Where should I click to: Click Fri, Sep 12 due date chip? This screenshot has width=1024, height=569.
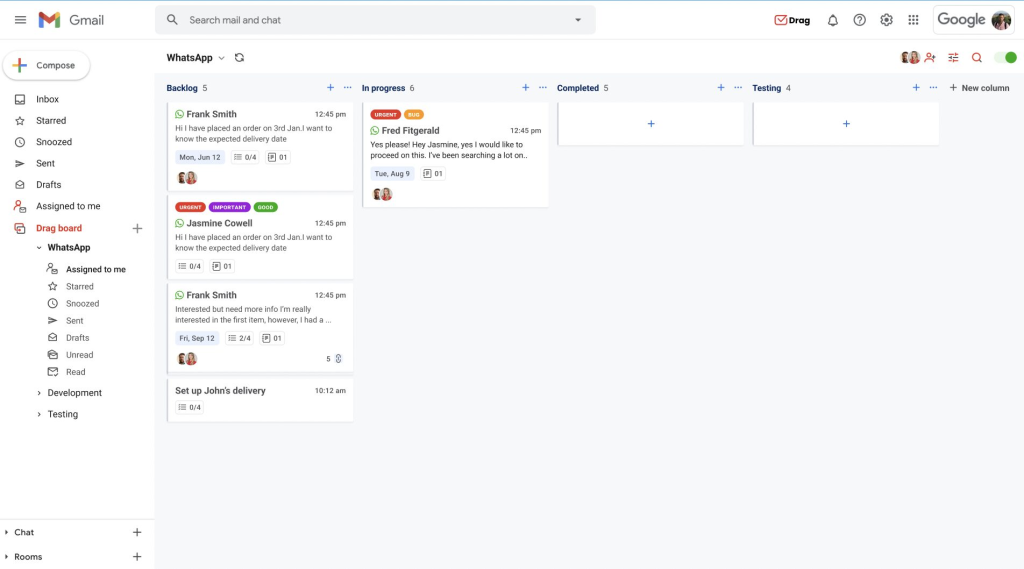coord(197,338)
